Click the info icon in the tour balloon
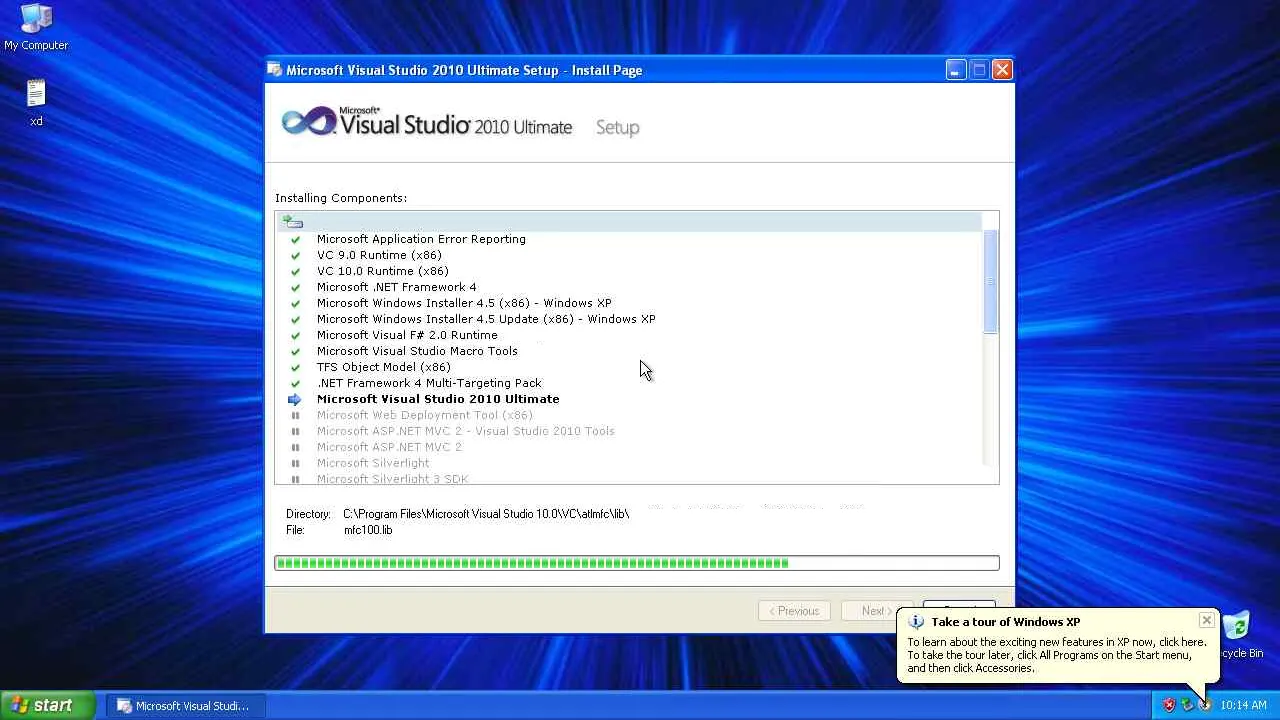The image size is (1280, 720). point(915,622)
